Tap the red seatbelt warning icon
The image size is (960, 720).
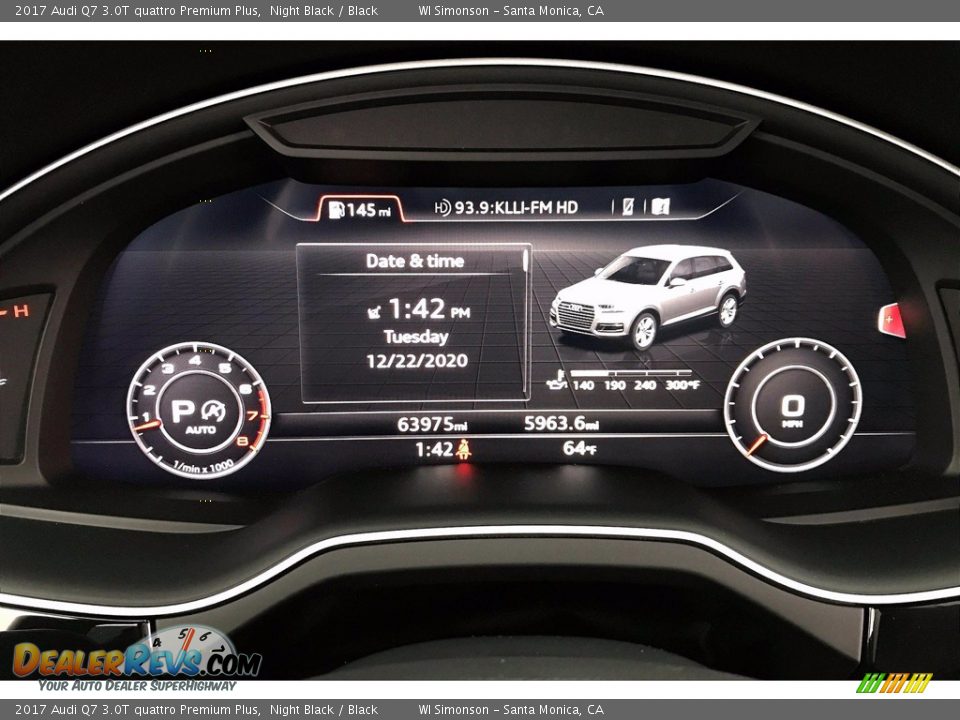click(x=463, y=450)
